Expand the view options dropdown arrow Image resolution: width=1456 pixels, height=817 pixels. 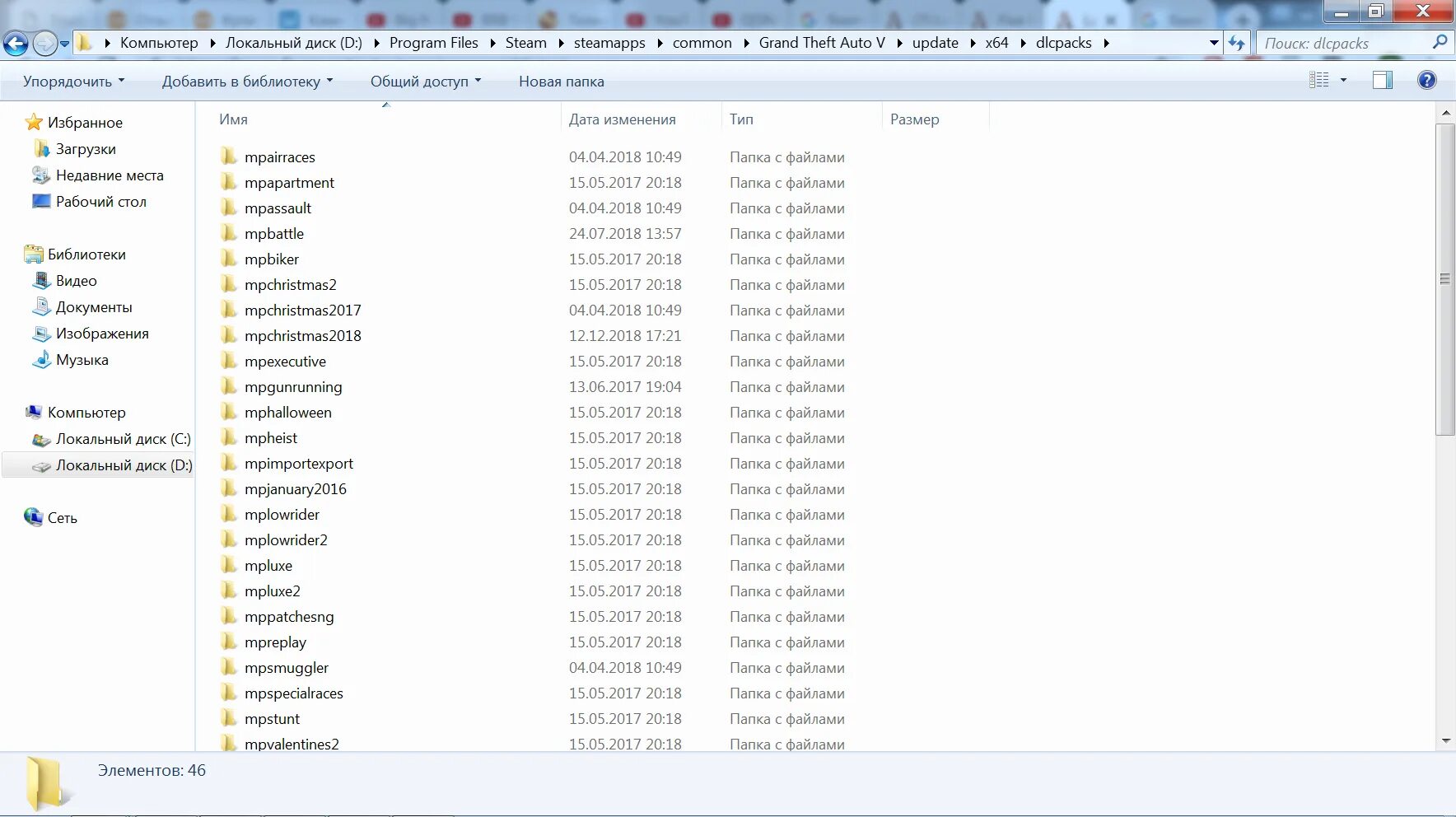(1343, 80)
